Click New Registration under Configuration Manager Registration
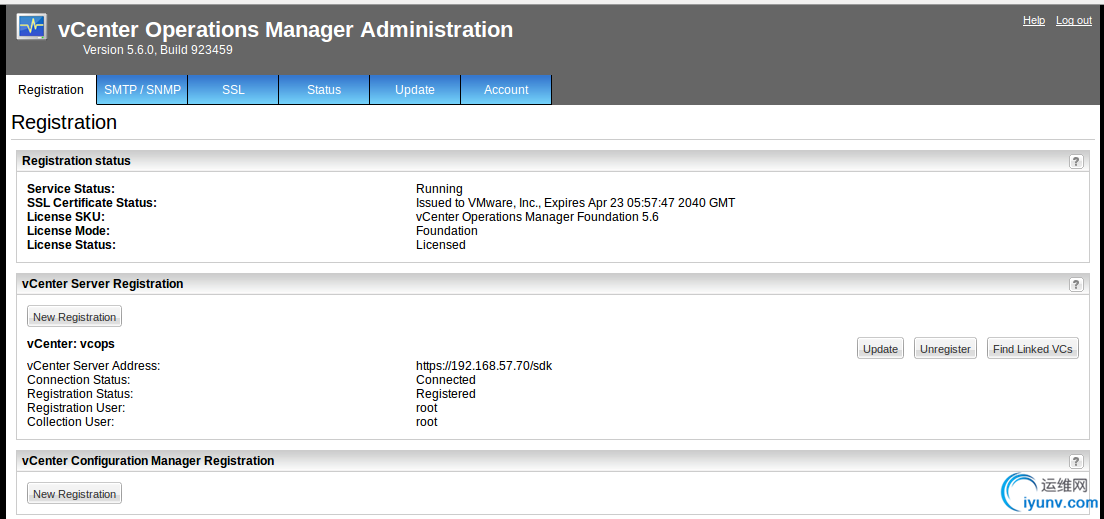This screenshot has width=1104, height=519. 75,494
